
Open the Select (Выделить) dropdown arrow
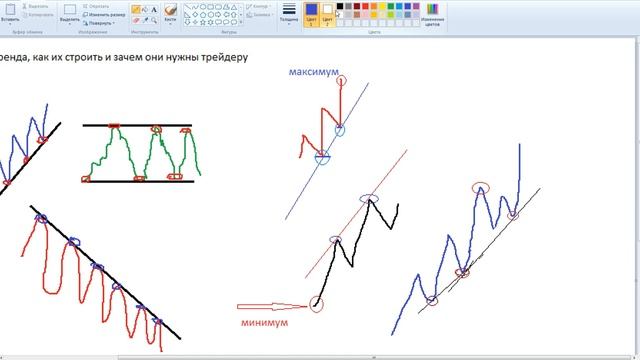(x=70, y=24)
